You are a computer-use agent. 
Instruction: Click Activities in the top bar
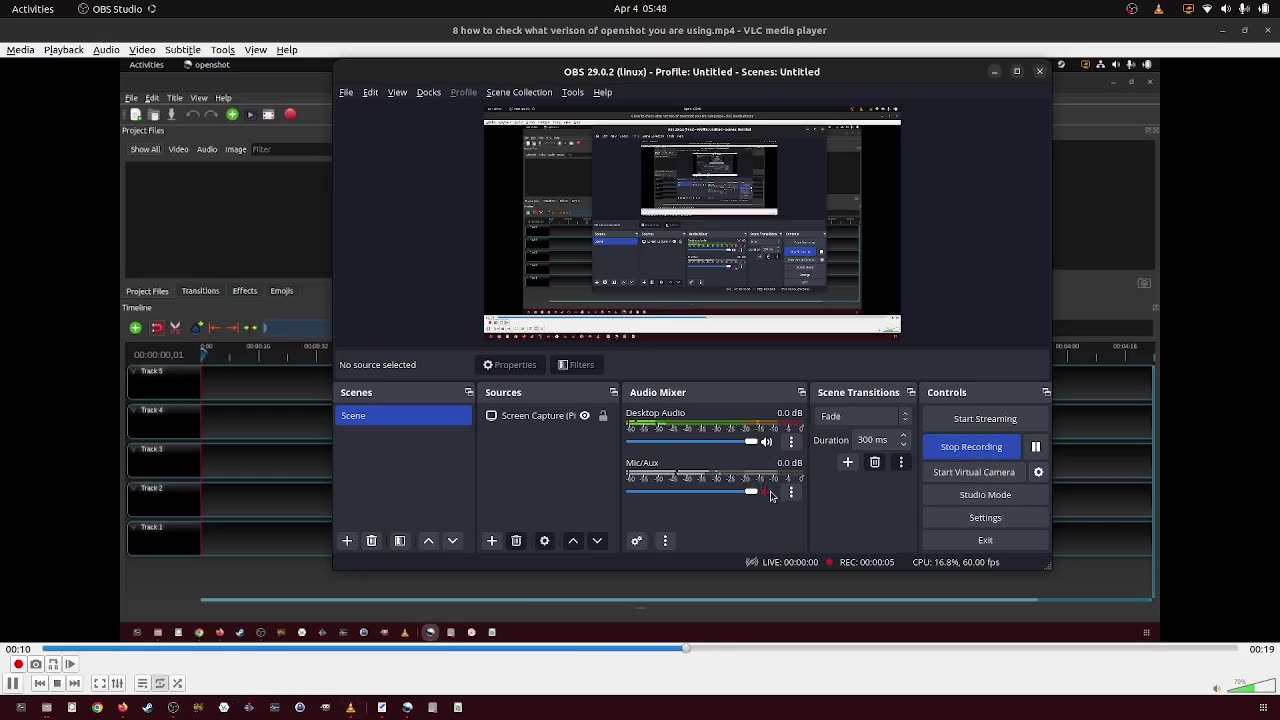click(33, 9)
